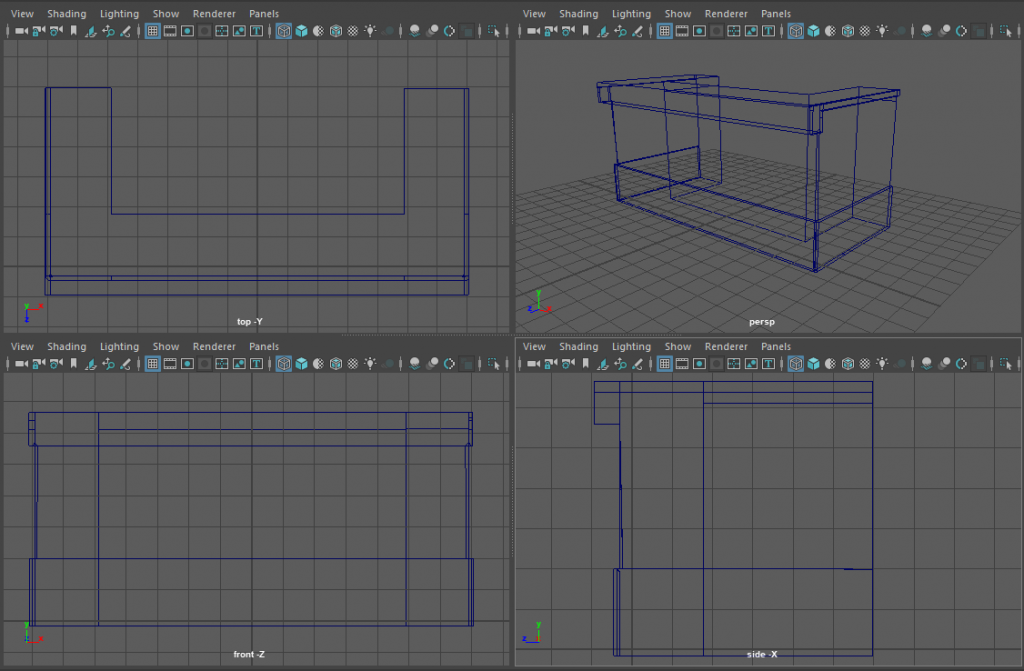The height and width of the screenshot is (671, 1024).
Task: Click Film Gate button in side view toolbar
Action: (x=682, y=364)
